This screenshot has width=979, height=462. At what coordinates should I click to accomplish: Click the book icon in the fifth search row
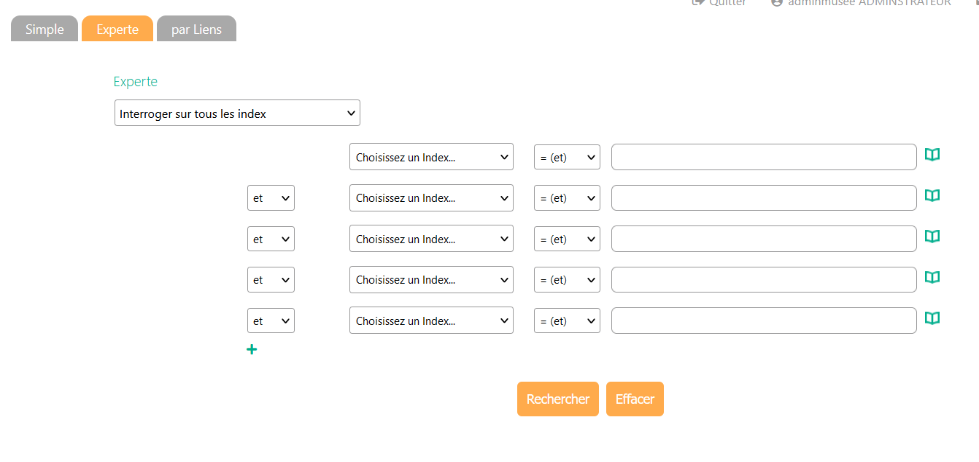click(x=932, y=318)
